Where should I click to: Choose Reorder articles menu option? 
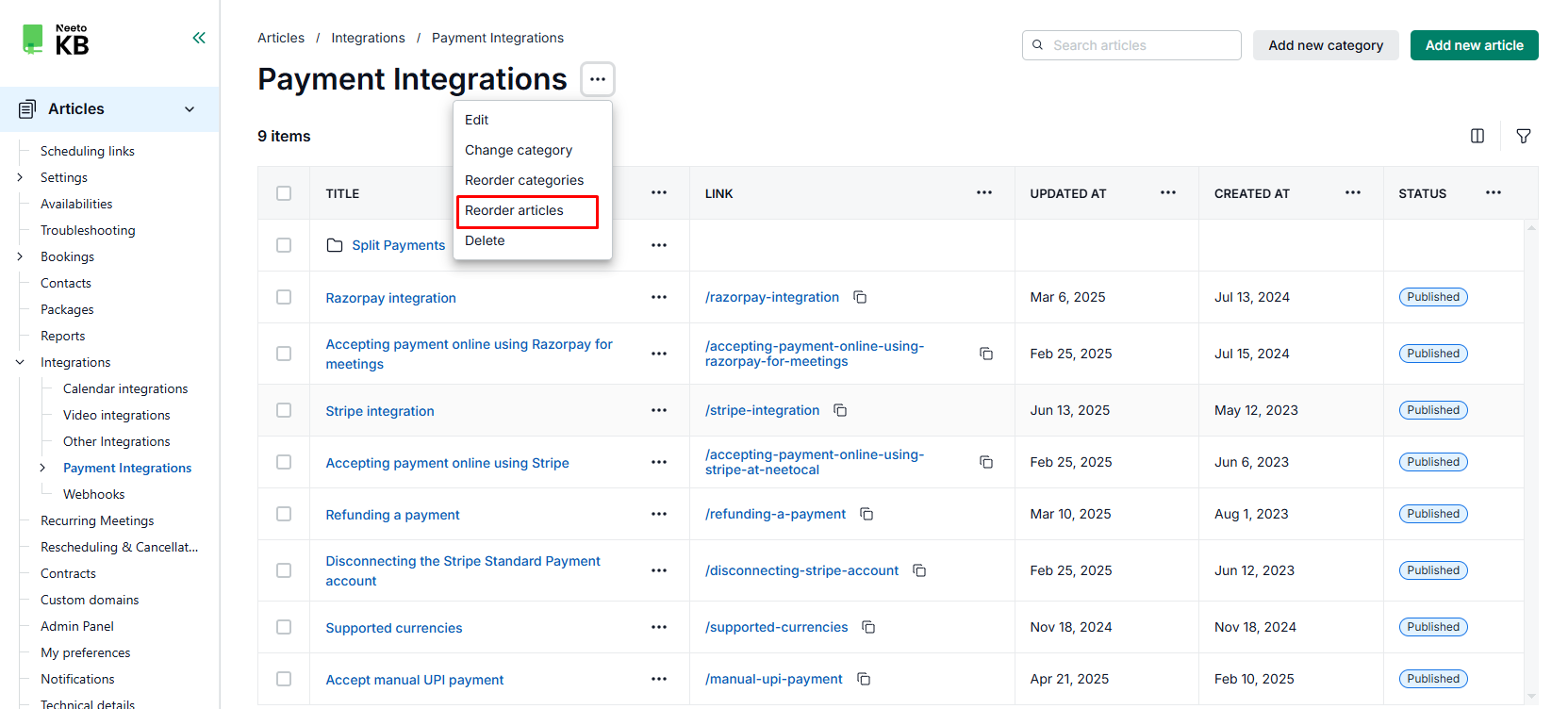[x=533, y=210]
